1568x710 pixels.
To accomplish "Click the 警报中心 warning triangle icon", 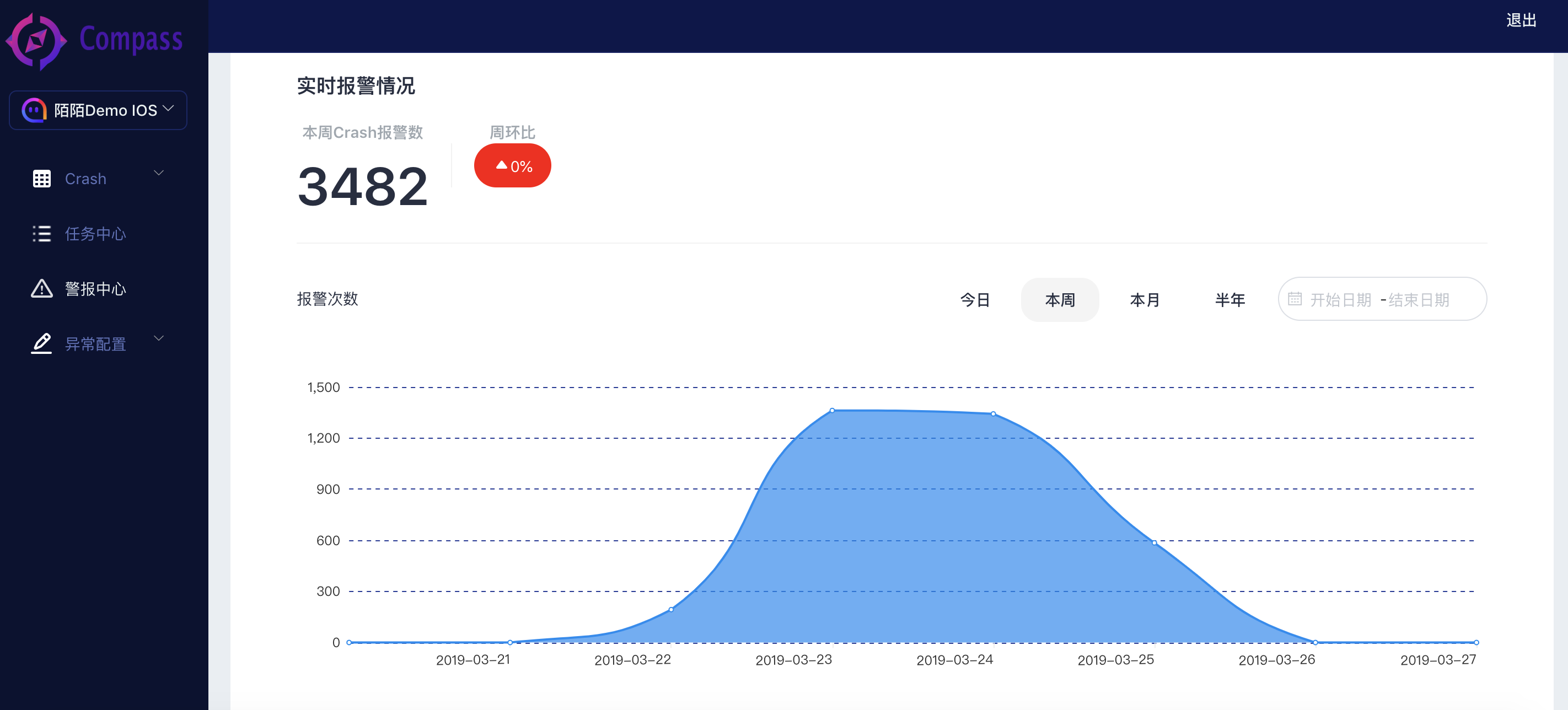I will (41, 288).
